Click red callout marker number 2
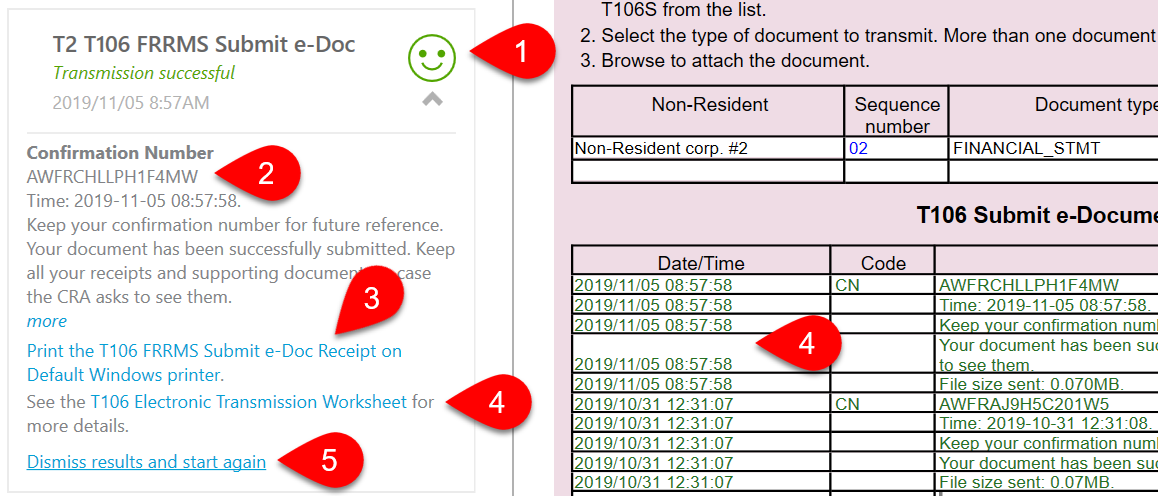Screen dimensions: 1158x496 pos(265,174)
